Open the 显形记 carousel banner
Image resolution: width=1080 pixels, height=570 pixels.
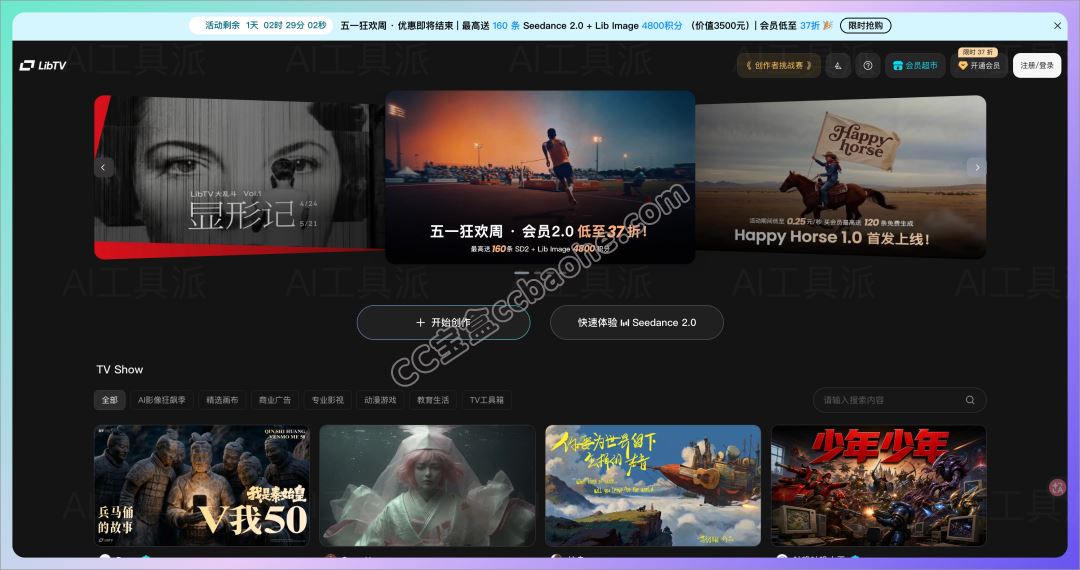(x=239, y=177)
